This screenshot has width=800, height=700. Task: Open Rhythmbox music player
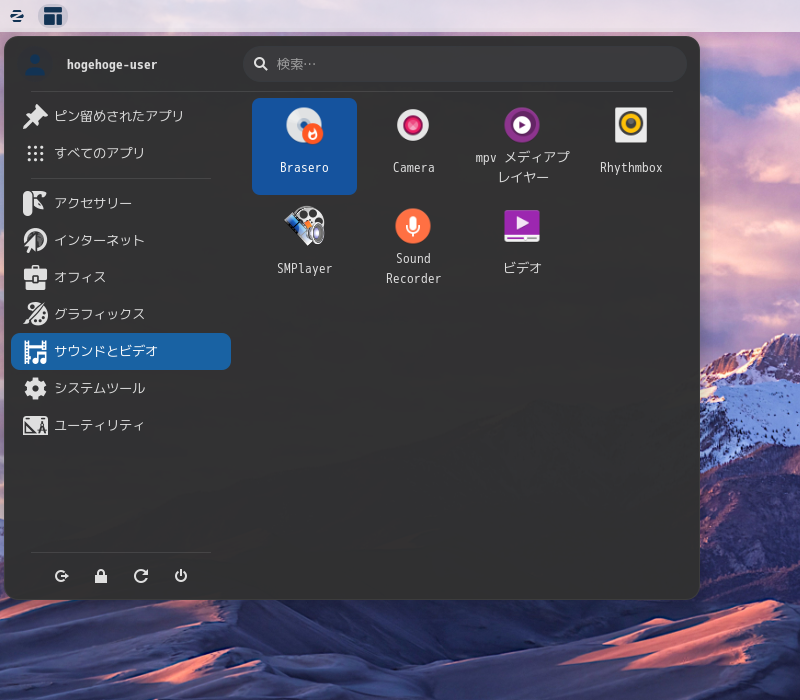click(x=631, y=146)
